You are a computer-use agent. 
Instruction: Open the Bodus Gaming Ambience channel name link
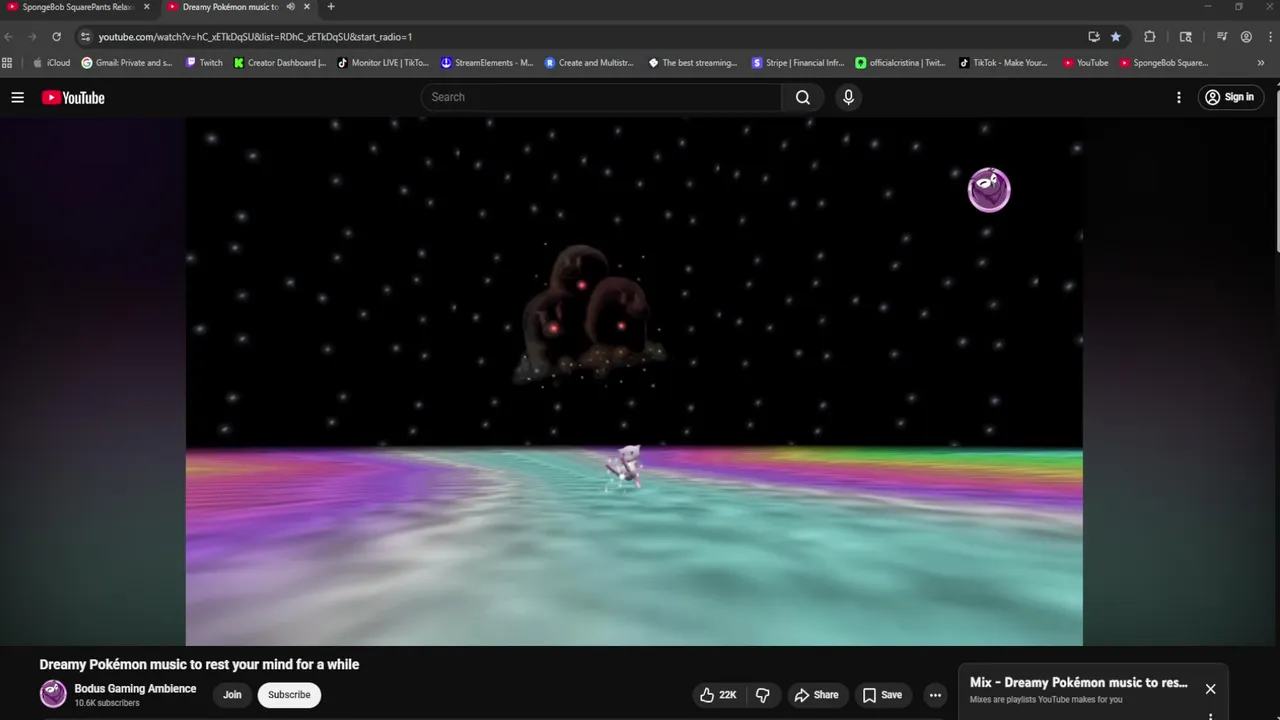[135, 689]
